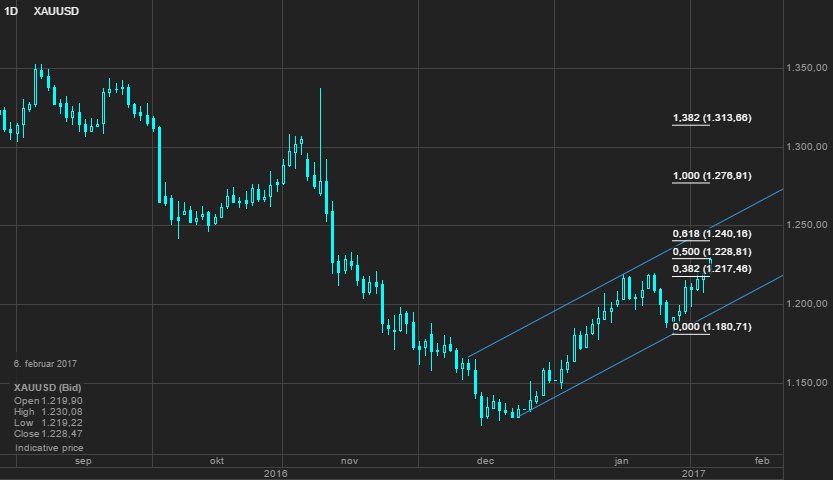Click the Indicative price note
Viewport: 833px width, 480px height.
click(x=49, y=448)
